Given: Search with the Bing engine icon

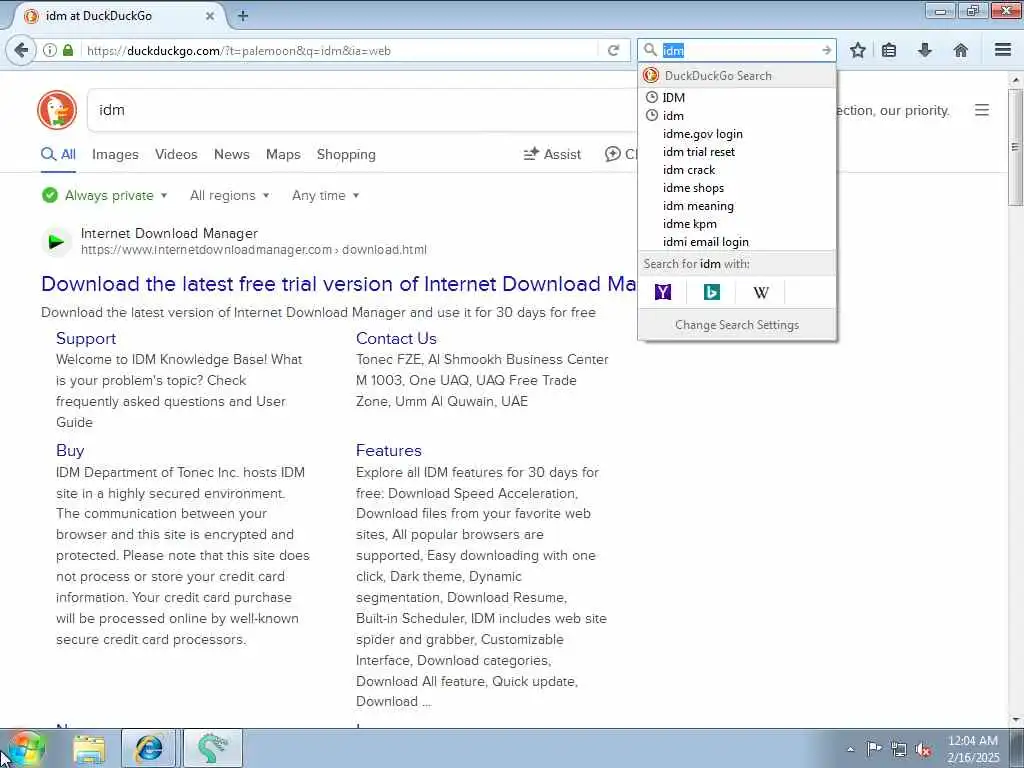Looking at the screenshot, I should (x=712, y=292).
